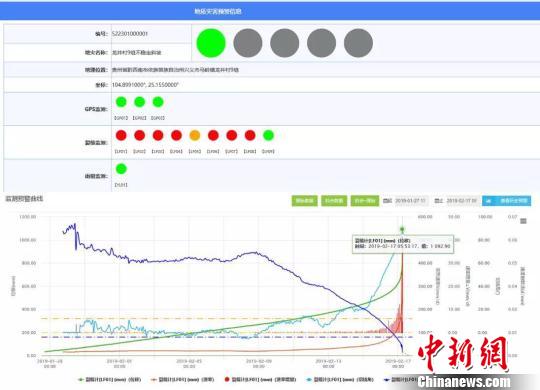
Task: Click the coordinates value 104.8991000, 25.1550000
Action: tap(145, 85)
